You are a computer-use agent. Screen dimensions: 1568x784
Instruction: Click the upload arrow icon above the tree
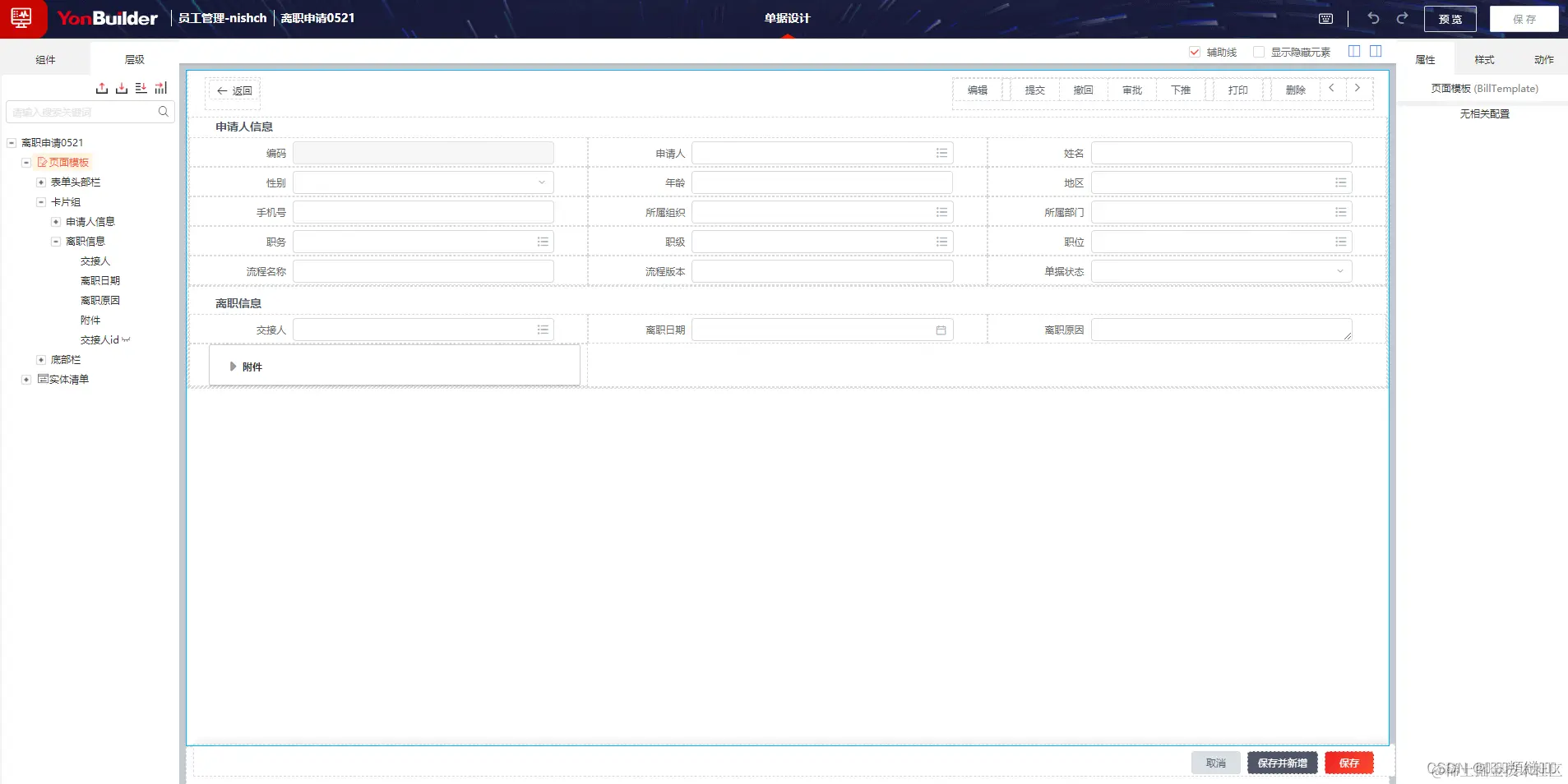coord(102,88)
